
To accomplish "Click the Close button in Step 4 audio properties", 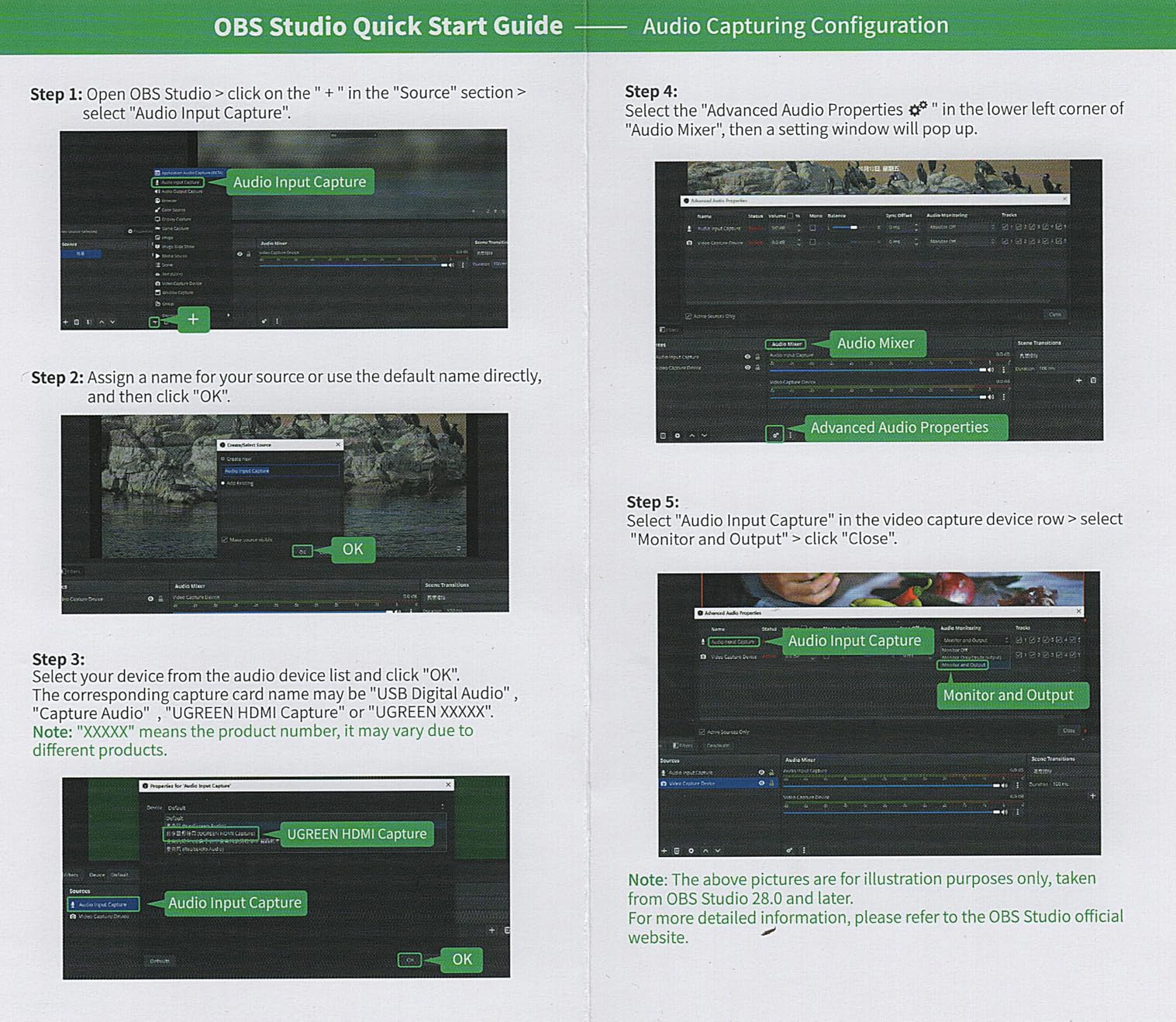I will pyautogui.click(x=1055, y=315).
